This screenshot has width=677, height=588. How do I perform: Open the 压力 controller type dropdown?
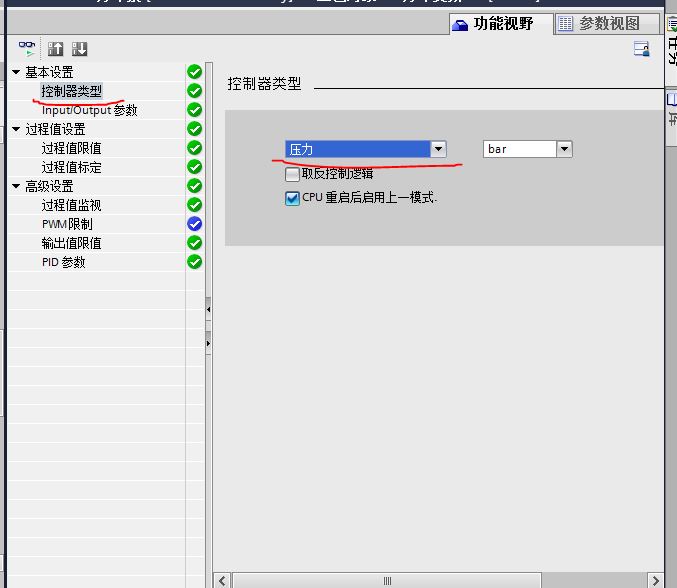click(438, 149)
